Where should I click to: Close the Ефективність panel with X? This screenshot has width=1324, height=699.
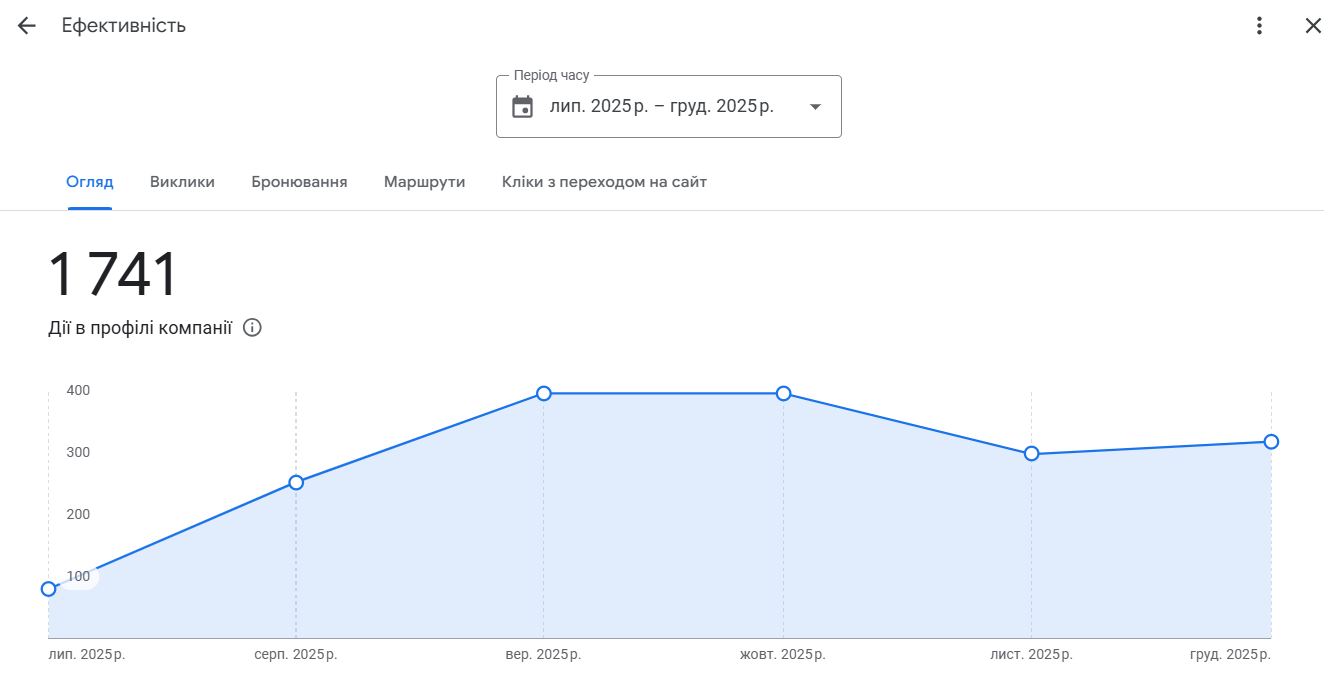(1312, 26)
